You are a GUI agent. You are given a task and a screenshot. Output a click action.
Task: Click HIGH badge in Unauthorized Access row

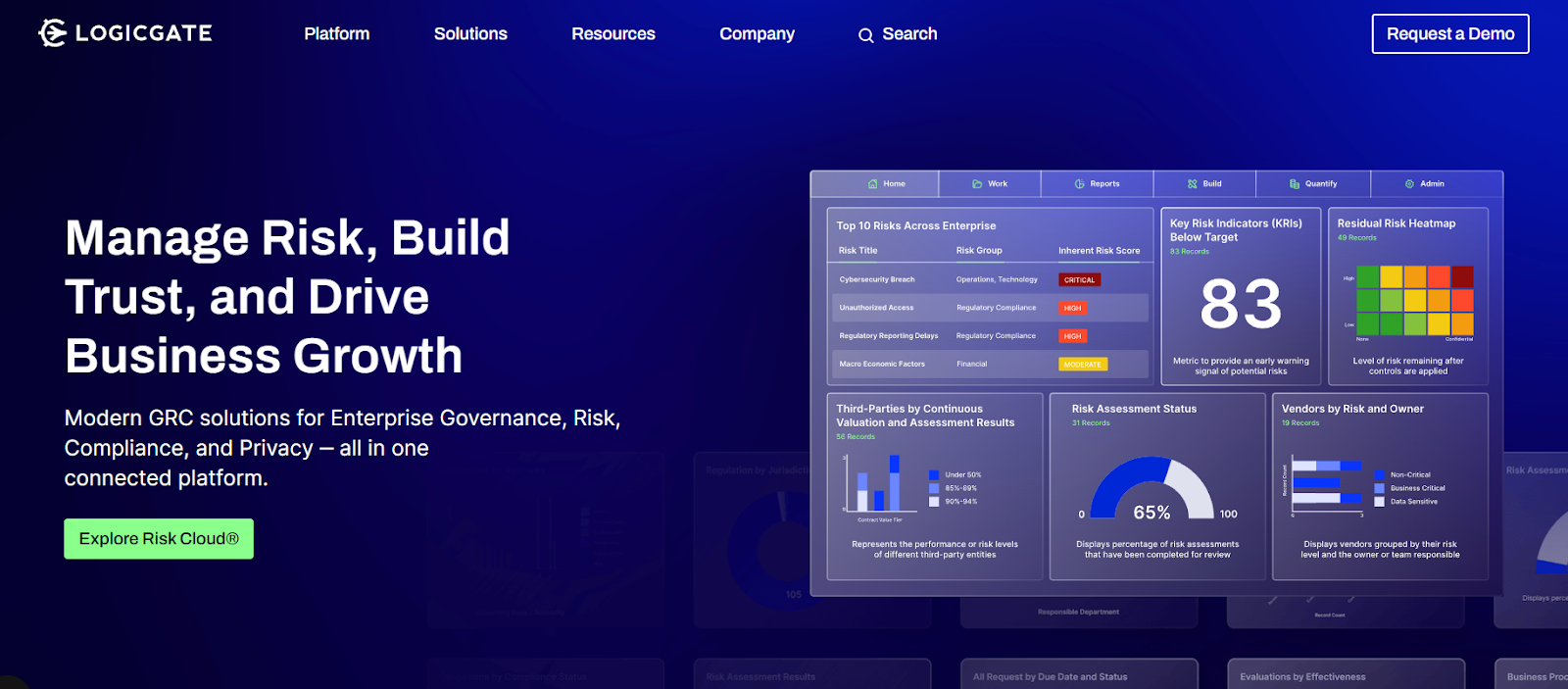1073,308
